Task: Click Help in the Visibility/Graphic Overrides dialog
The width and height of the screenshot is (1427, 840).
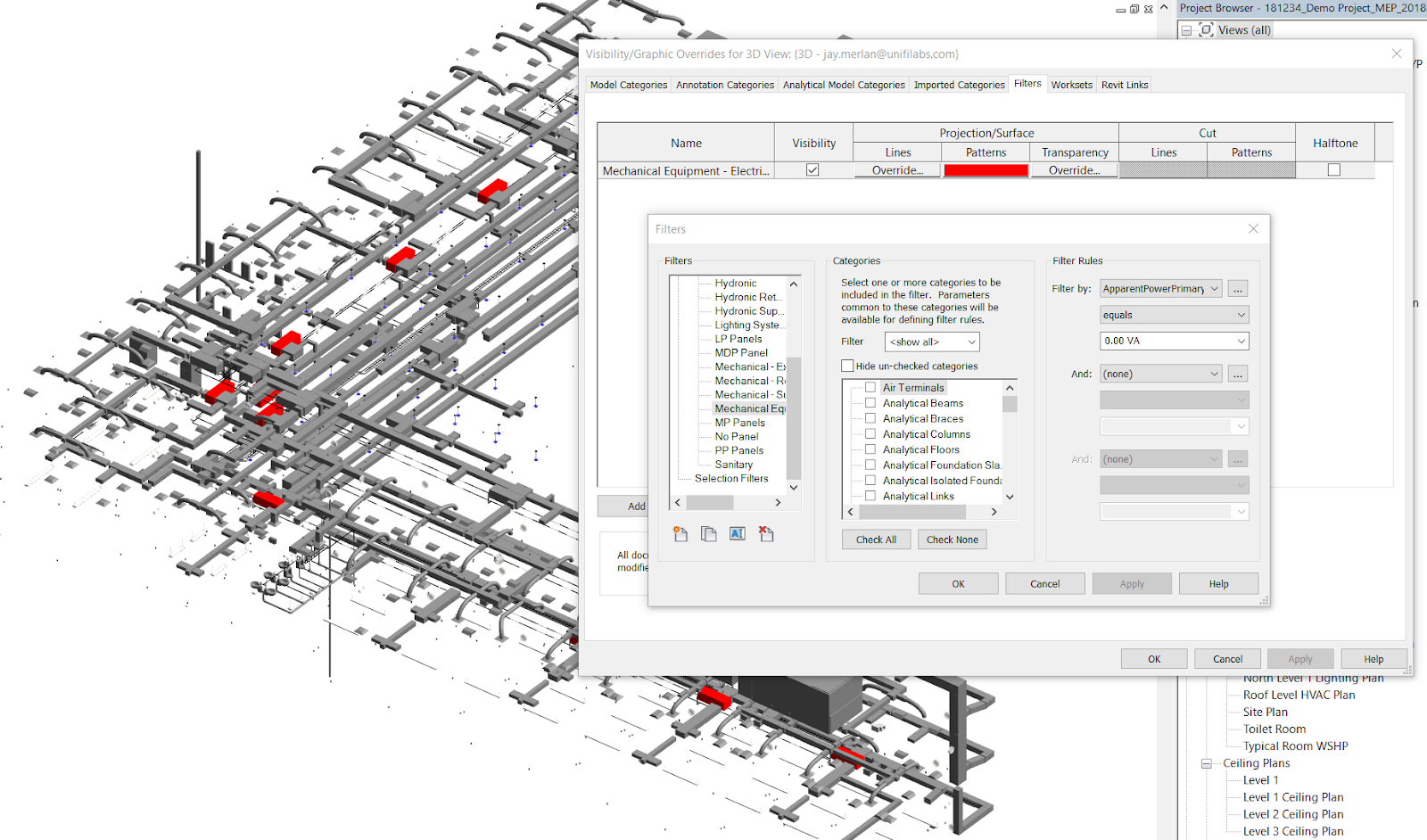Action: 1373,659
